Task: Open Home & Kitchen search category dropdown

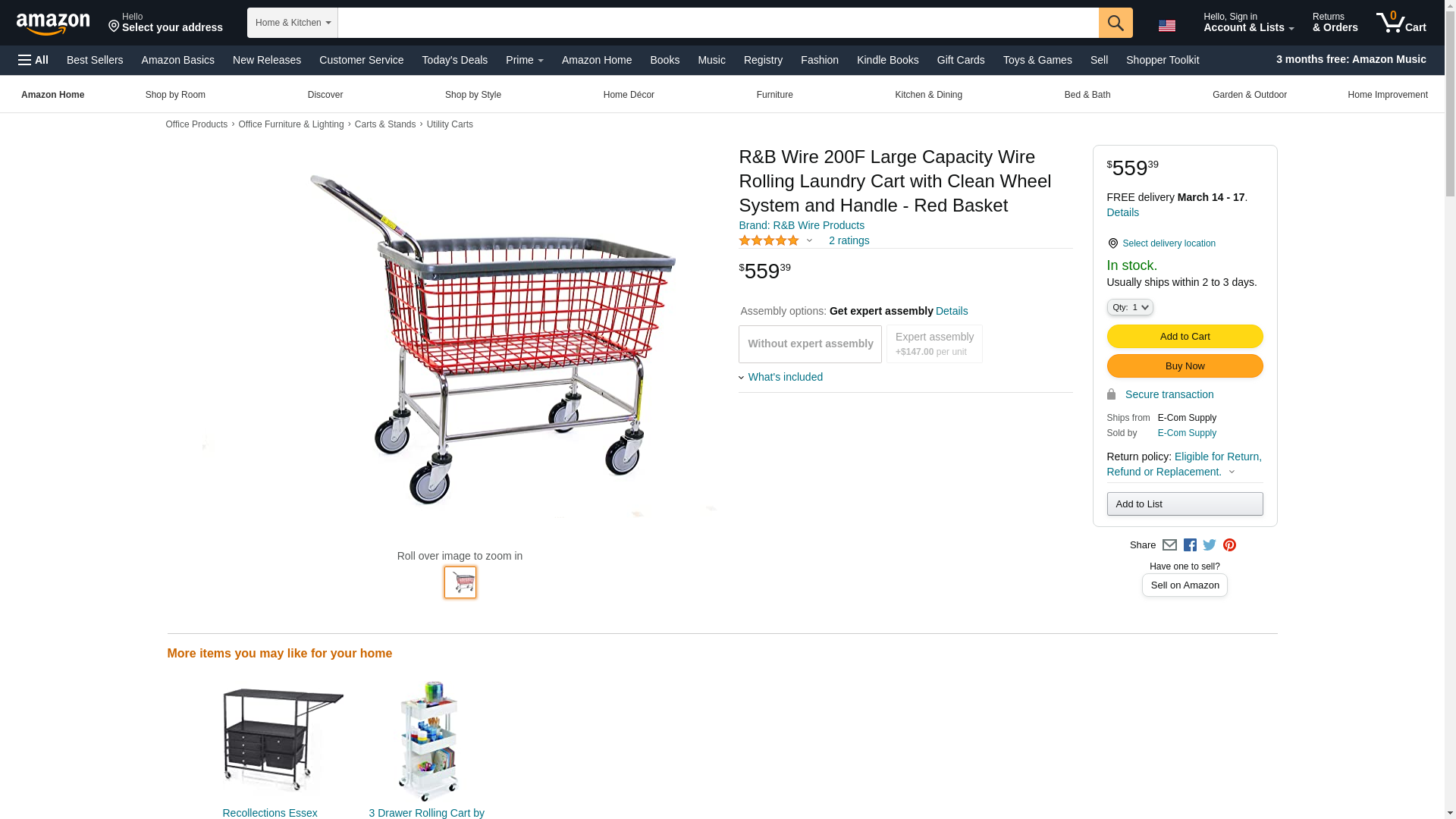Action: click(x=292, y=23)
